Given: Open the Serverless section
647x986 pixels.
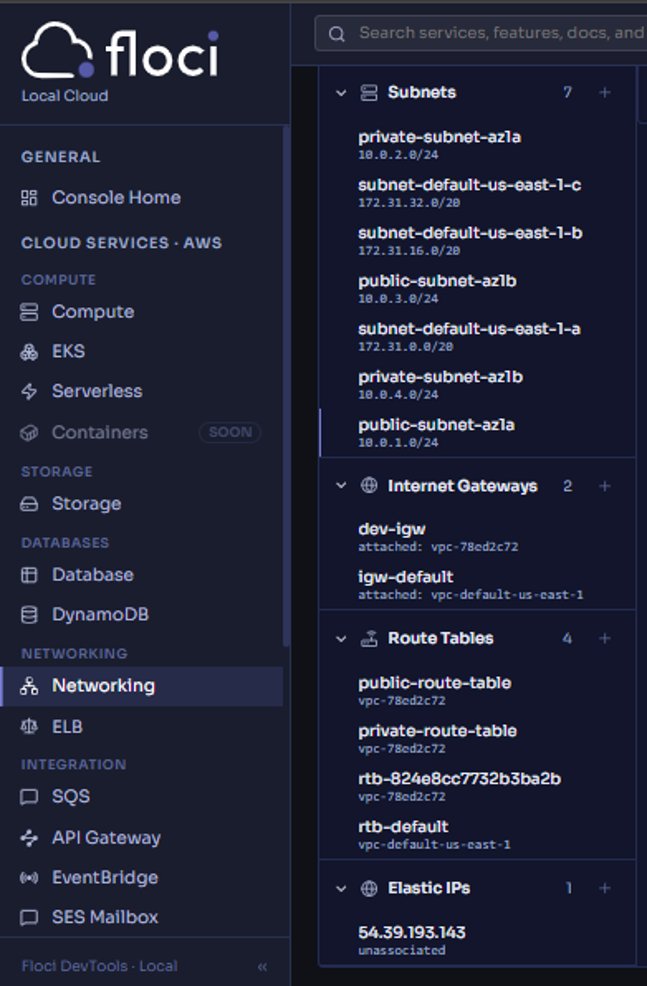Looking at the screenshot, I should click(x=142, y=391).
